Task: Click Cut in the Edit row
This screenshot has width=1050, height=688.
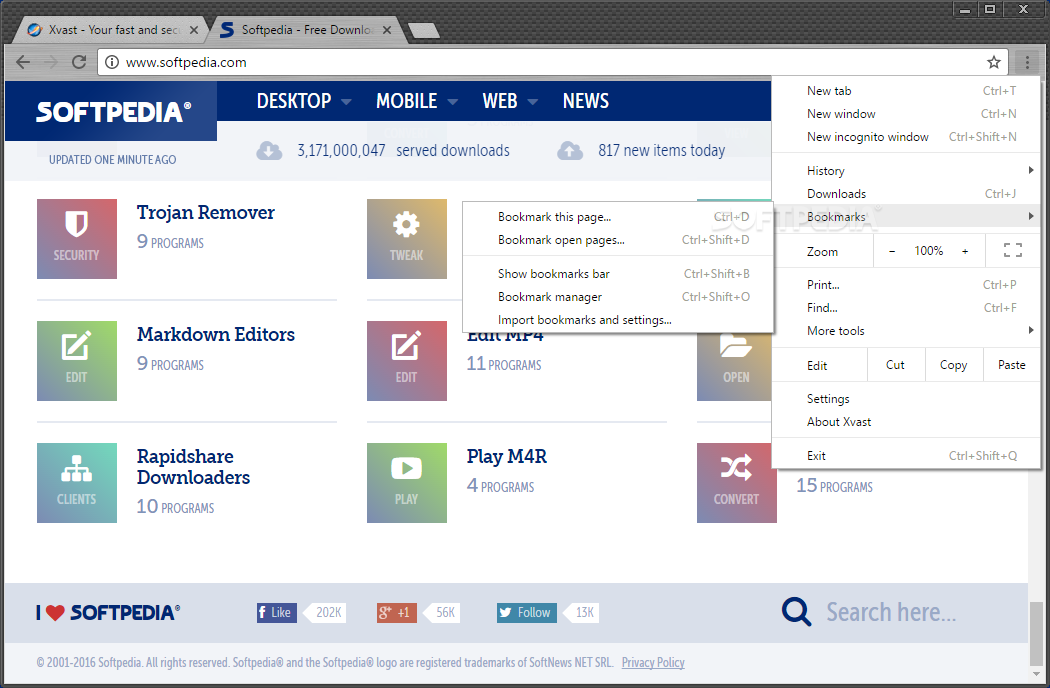Action: coord(896,365)
